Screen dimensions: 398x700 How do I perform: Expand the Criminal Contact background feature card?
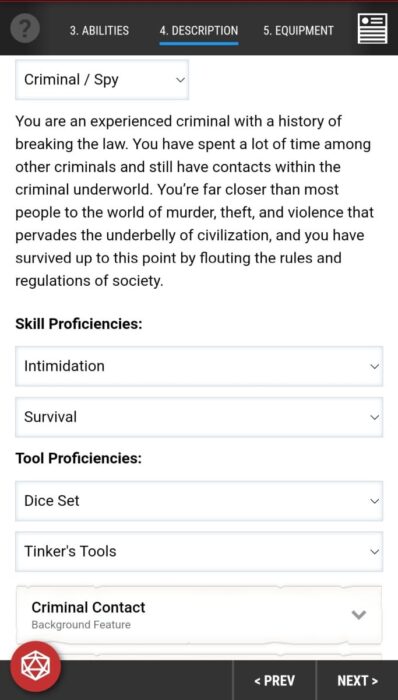point(199,615)
